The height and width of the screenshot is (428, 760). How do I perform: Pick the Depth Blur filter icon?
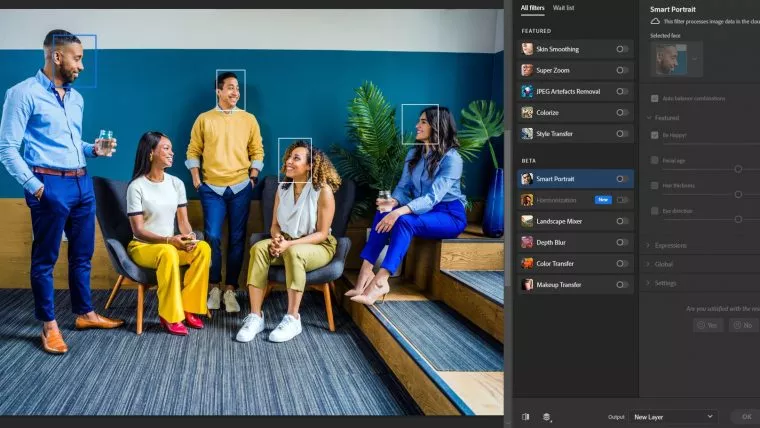click(x=527, y=242)
